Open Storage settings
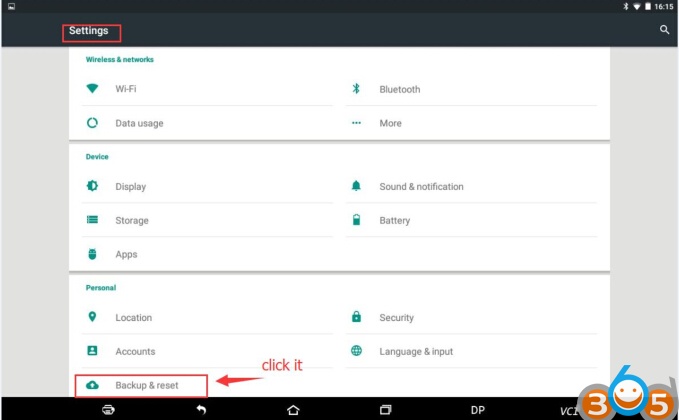Viewport: 679px width, 420px height. tap(207, 220)
